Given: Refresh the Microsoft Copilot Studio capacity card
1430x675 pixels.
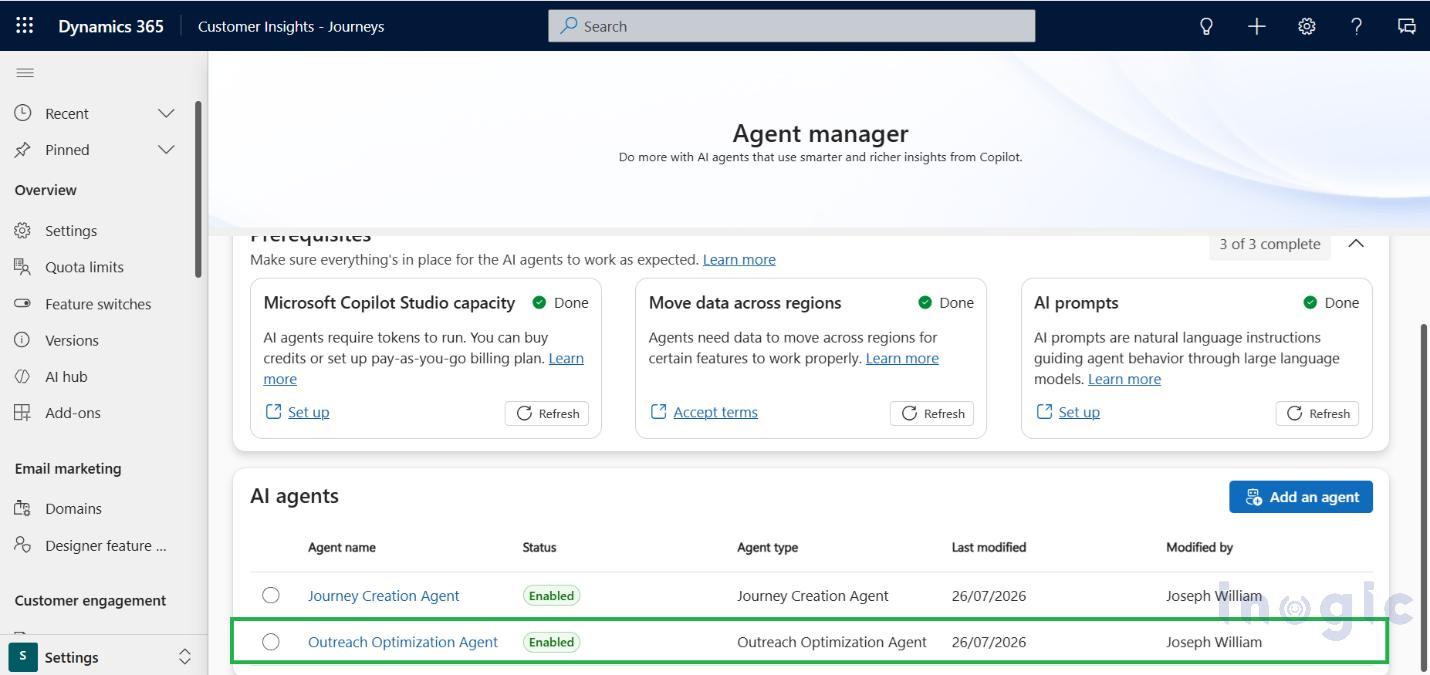Looking at the screenshot, I should [547, 413].
